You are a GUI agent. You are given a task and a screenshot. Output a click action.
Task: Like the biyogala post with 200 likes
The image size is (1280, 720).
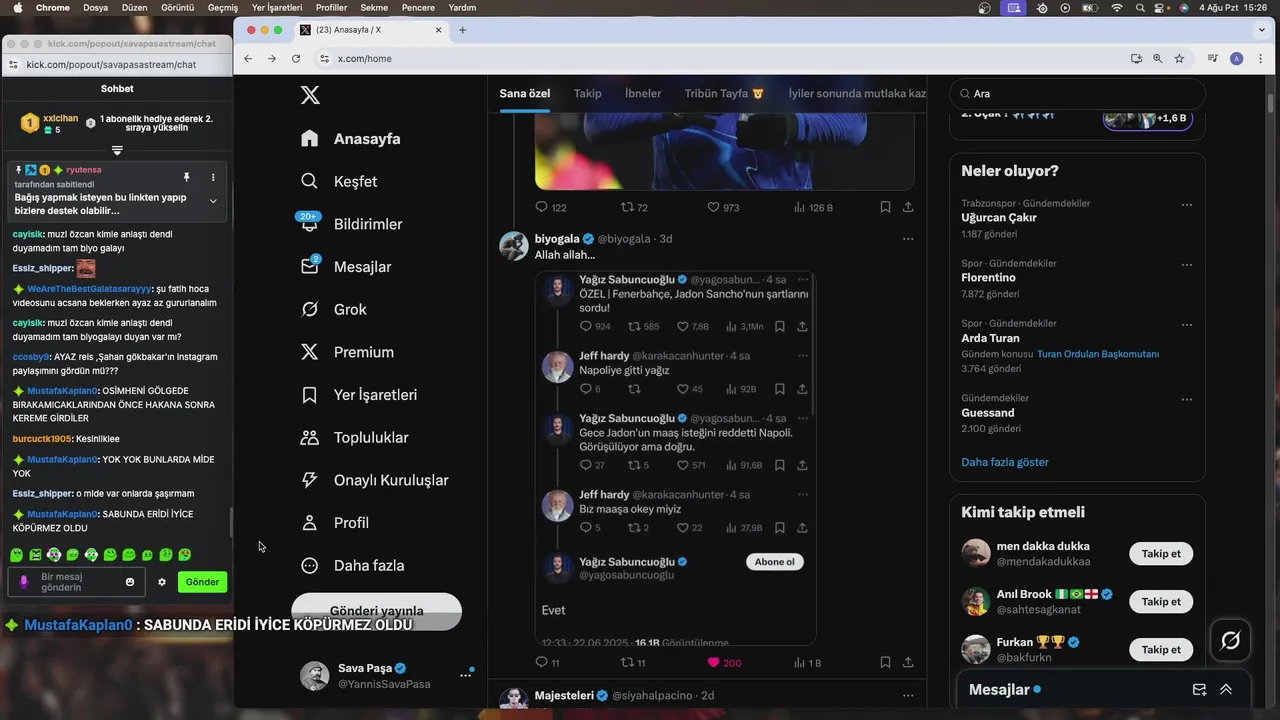pyautogui.click(x=724, y=662)
